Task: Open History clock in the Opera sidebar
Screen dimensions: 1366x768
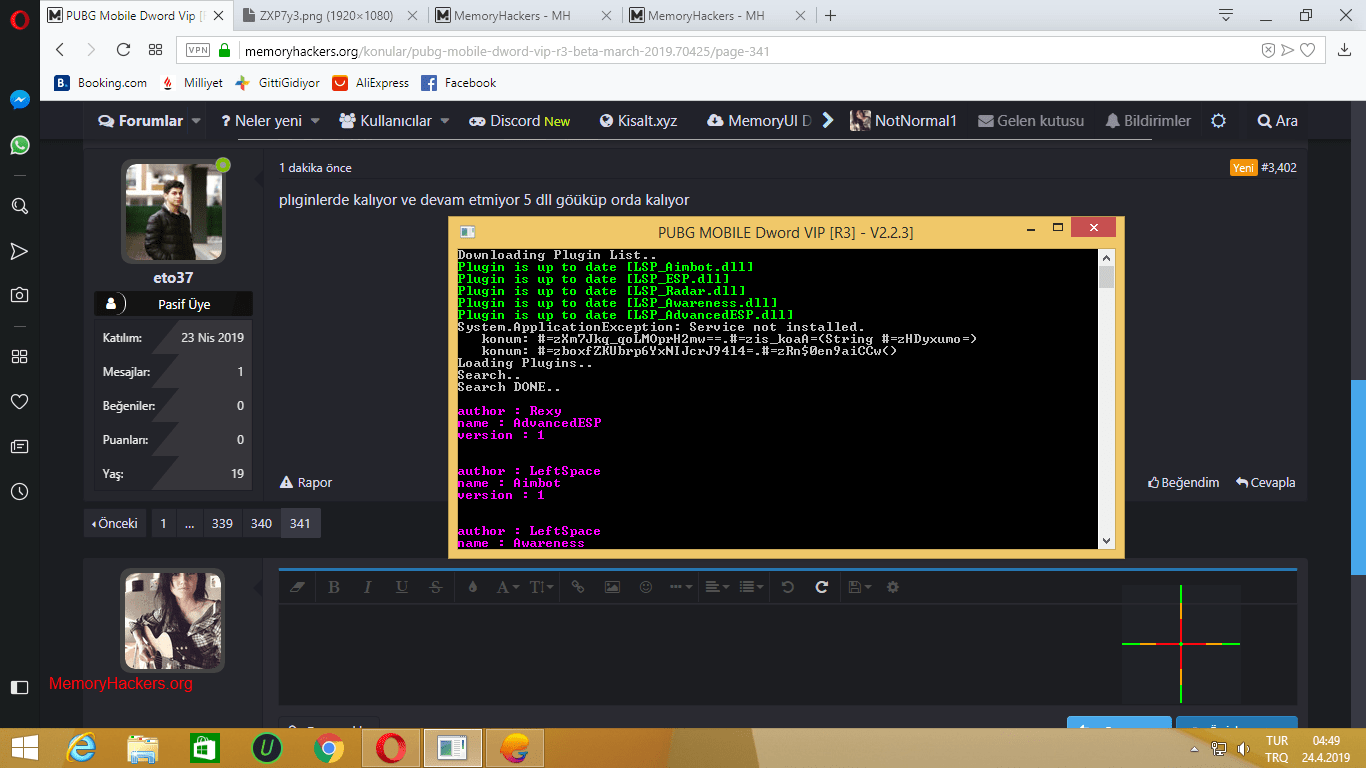Action: click(x=20, y=491)
